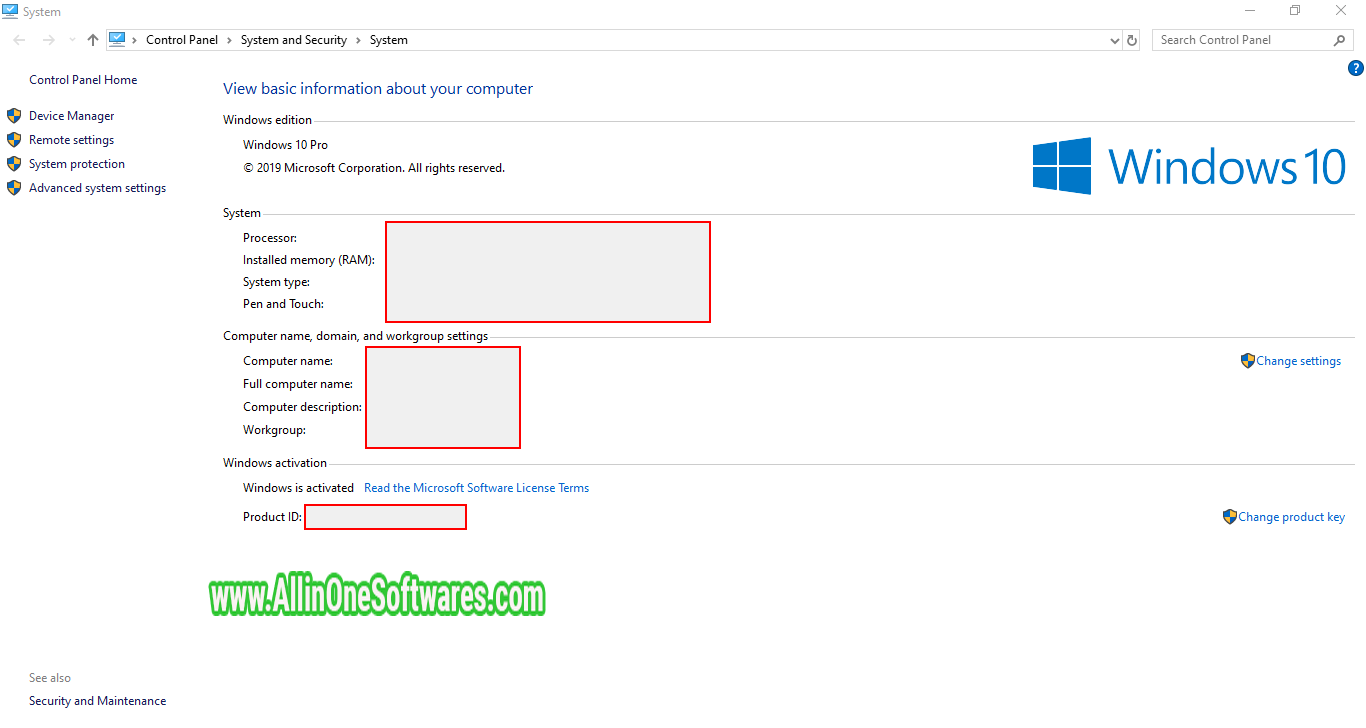Go back with the Back arrow

[x=20, y=40]
